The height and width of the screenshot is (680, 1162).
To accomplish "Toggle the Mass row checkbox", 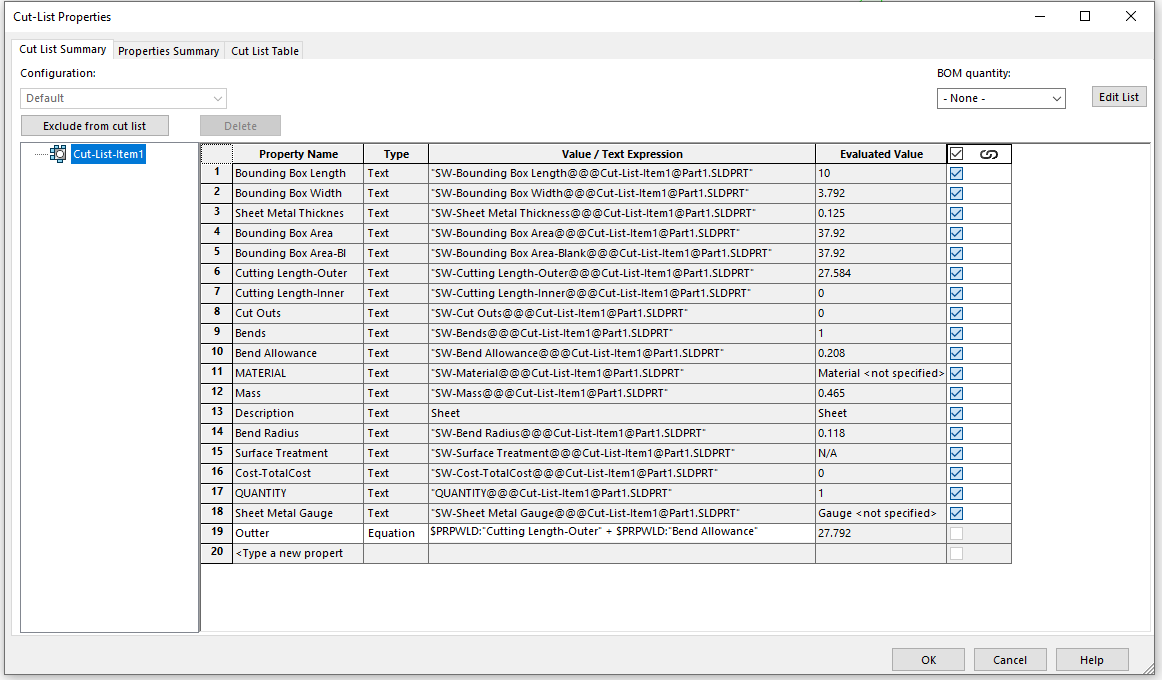I will (957, 393).
